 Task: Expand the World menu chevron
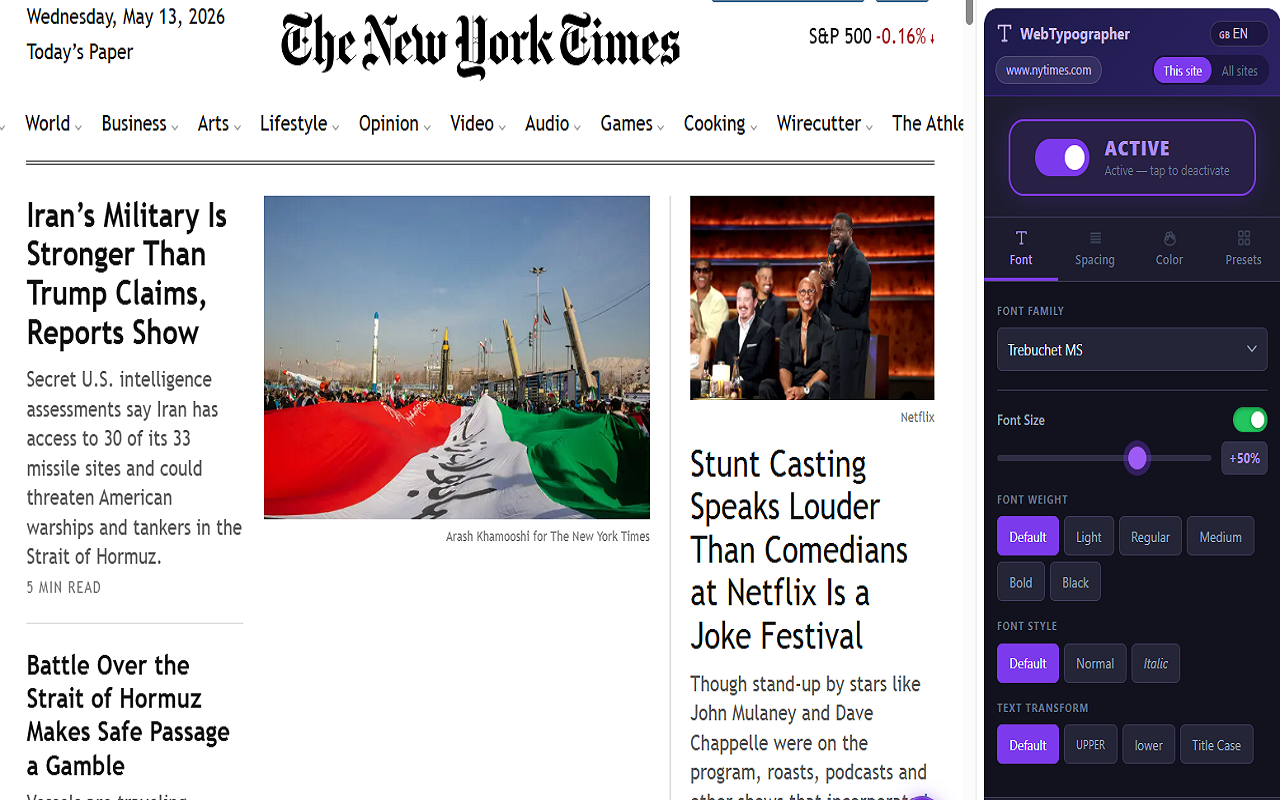tap(78, 127)
